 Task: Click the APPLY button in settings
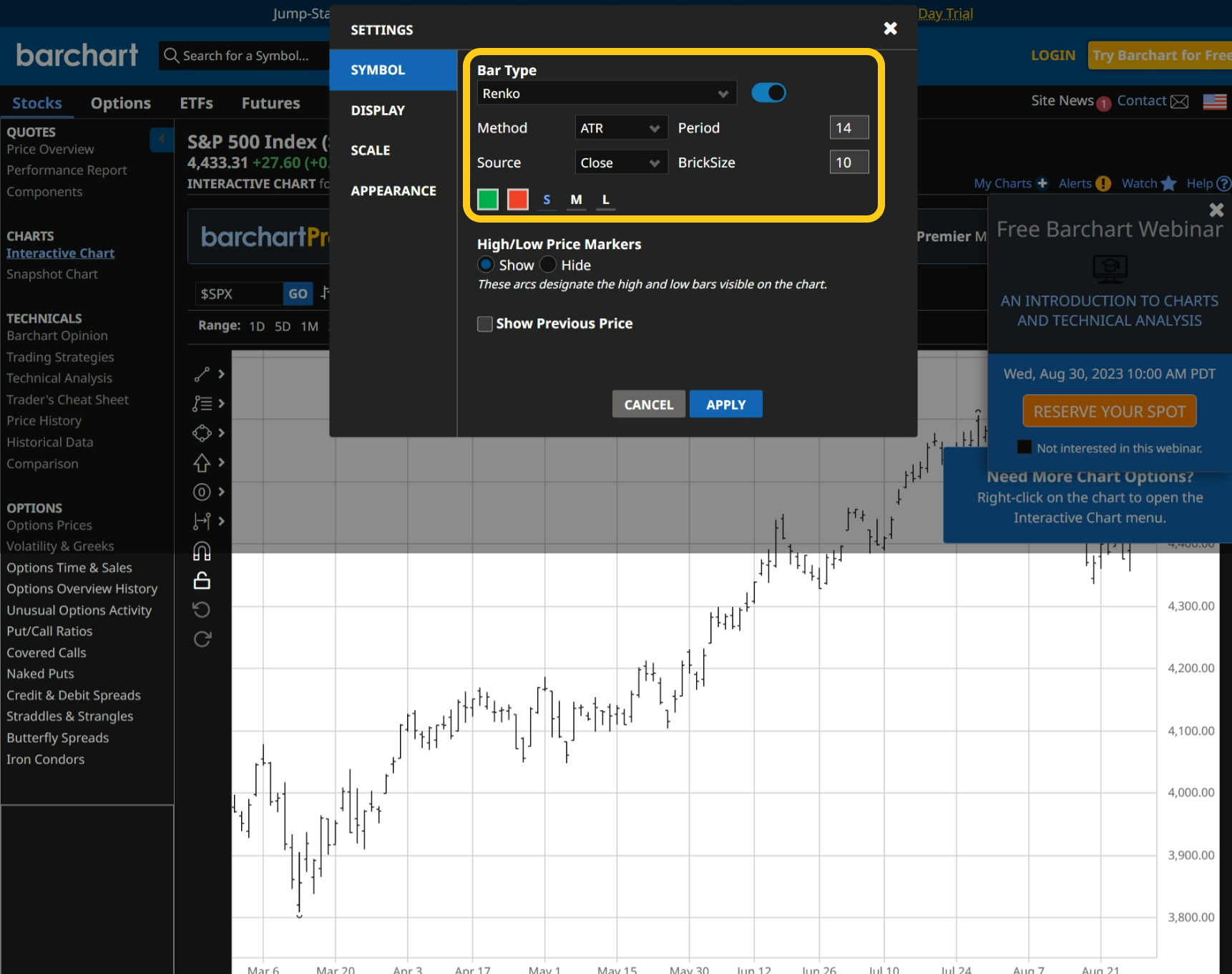pos(725,404)
